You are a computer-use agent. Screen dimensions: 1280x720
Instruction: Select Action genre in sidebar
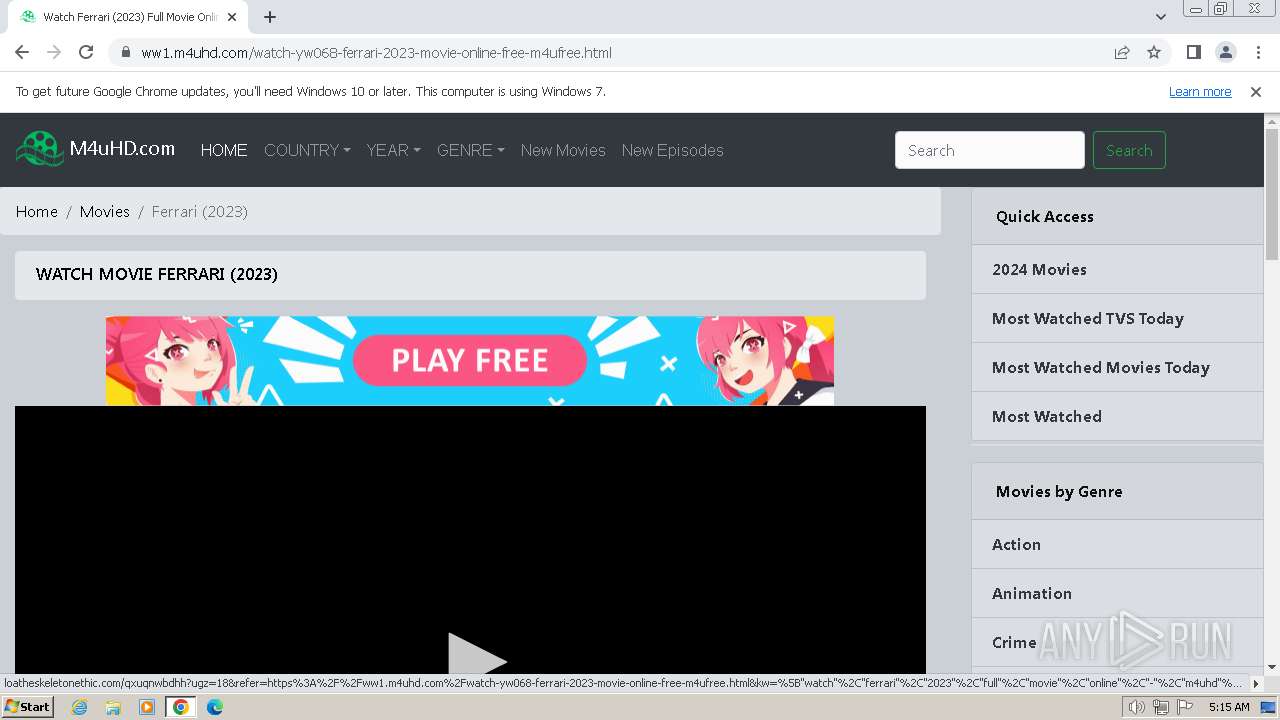pos(1016,544)
